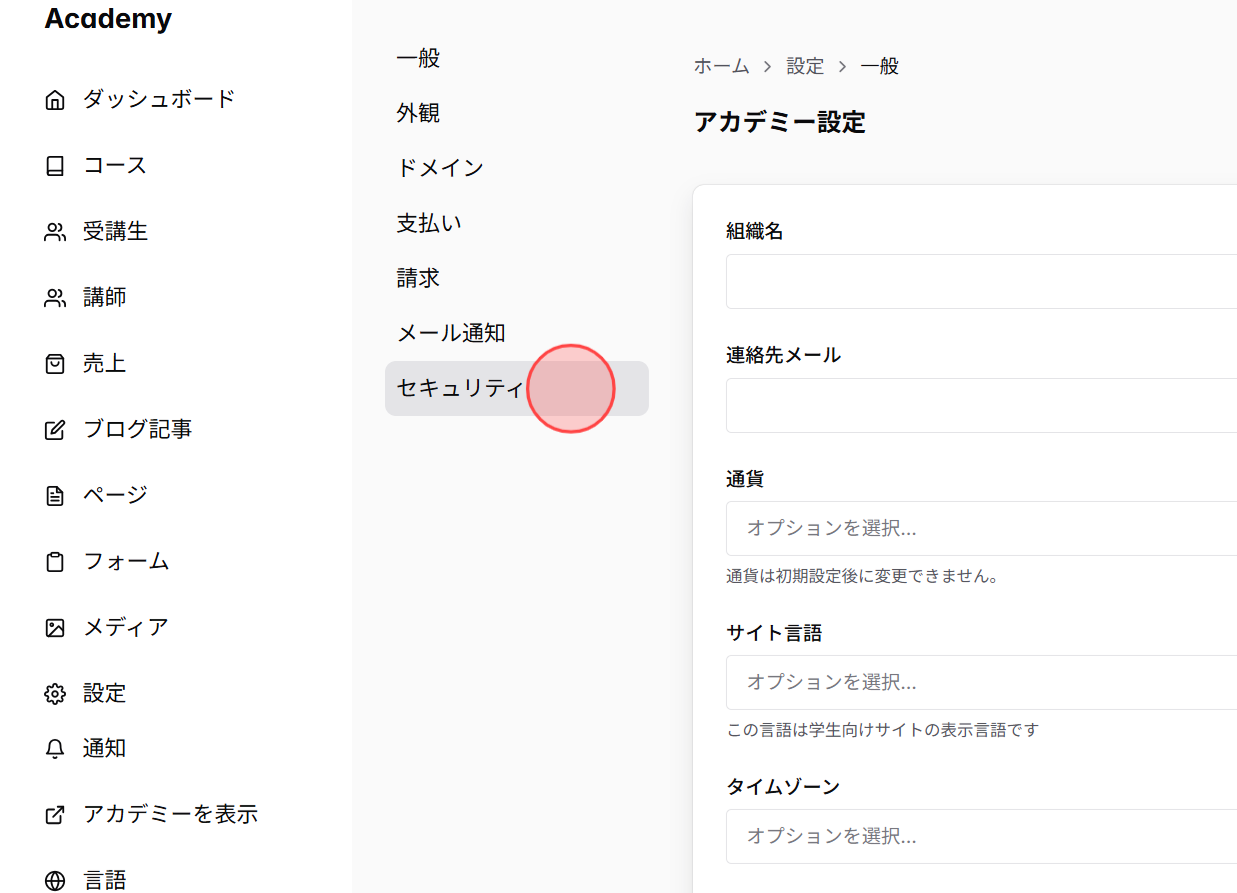
Task: Open the ドメイン settings section
Action: click(x=440, y=167)
